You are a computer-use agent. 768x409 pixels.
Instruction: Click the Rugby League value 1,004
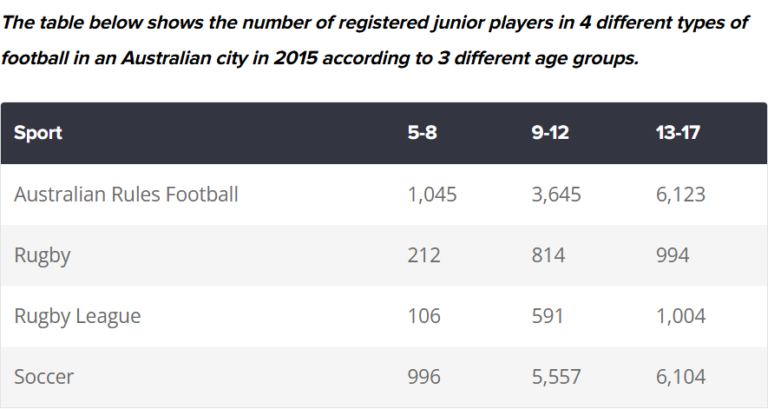[680, 316]
